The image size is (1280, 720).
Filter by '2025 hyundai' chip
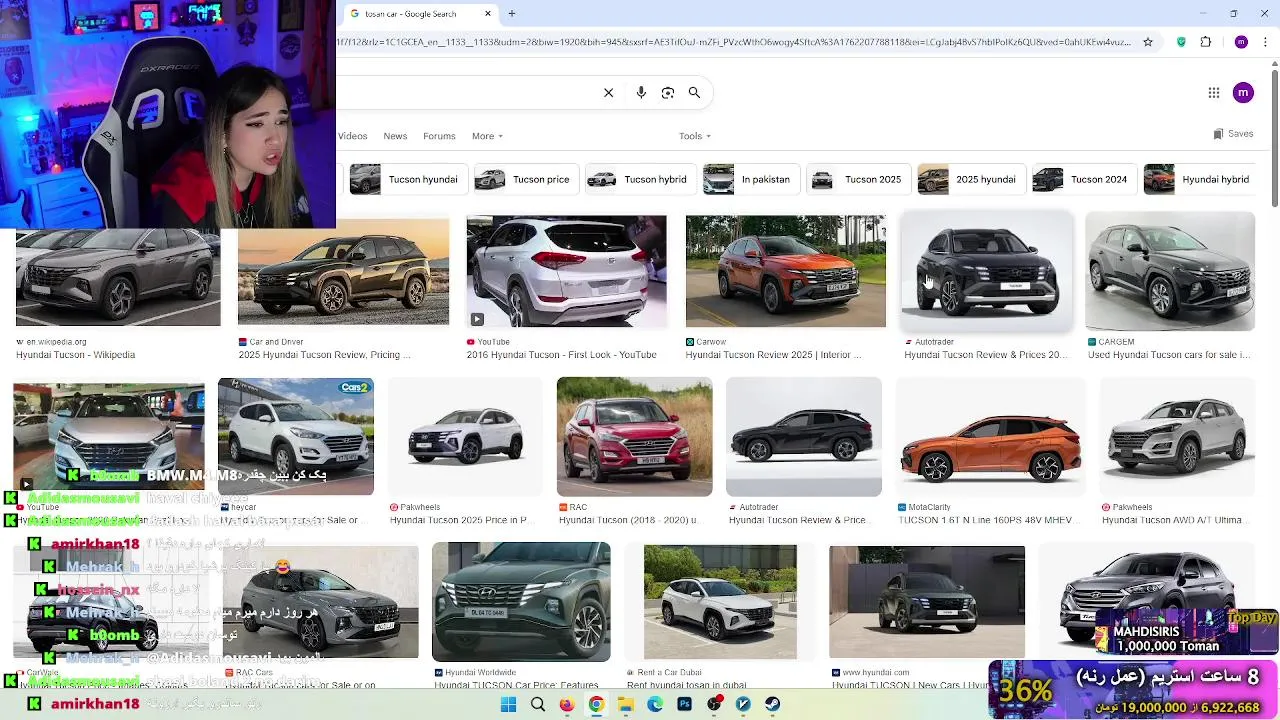(x=971, y=179)
